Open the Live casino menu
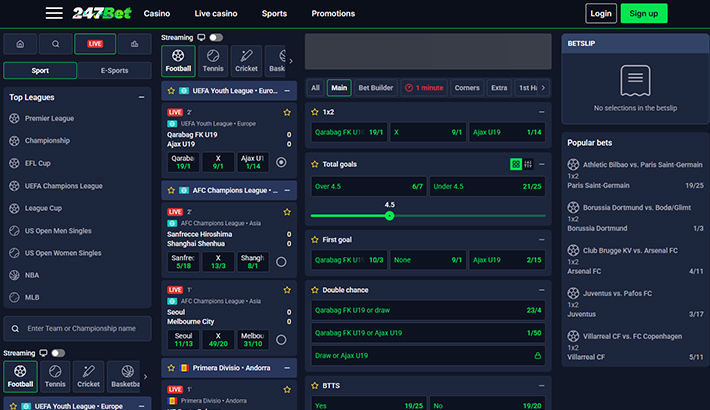Screen dimensions: 710x410 click(216, 14)
